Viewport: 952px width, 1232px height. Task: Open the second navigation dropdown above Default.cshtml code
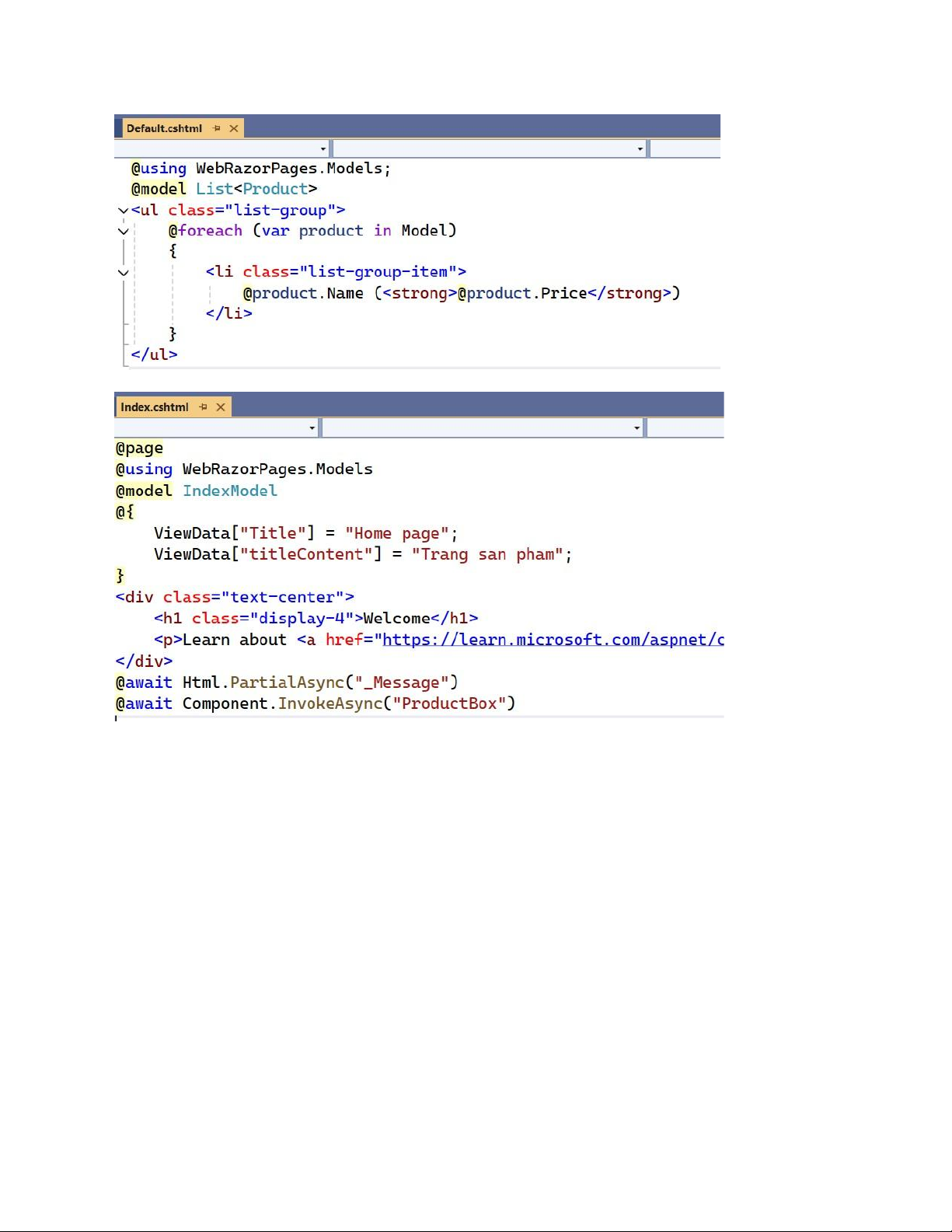(640, 148)
